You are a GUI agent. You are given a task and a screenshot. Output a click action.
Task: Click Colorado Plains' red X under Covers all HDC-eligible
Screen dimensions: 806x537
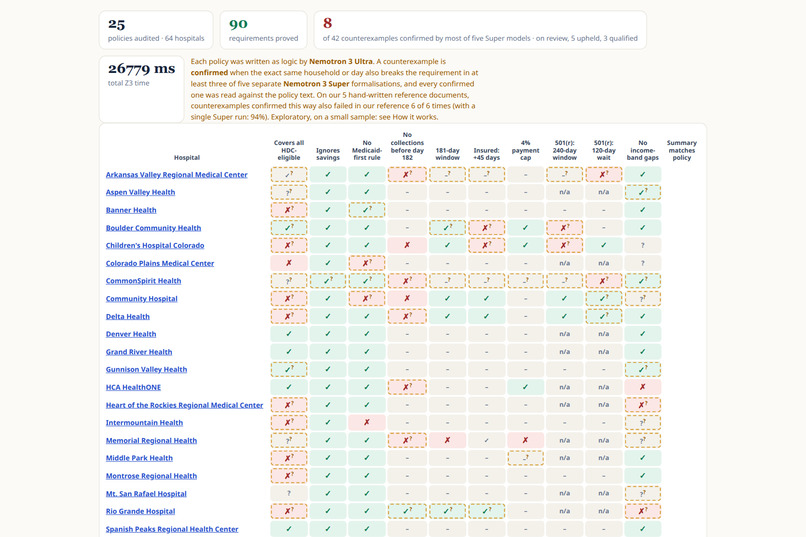289,263
